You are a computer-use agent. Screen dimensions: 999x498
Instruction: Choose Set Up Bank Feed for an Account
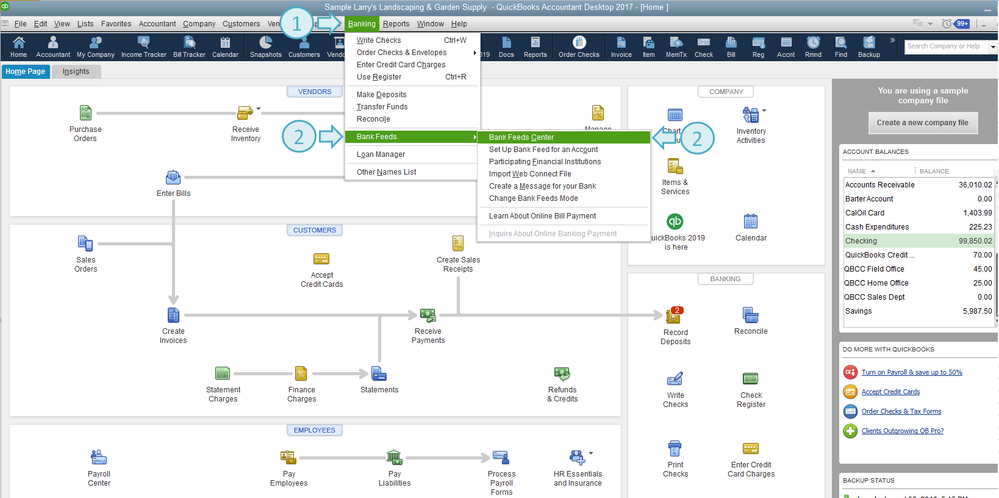(x=564, y=149)
